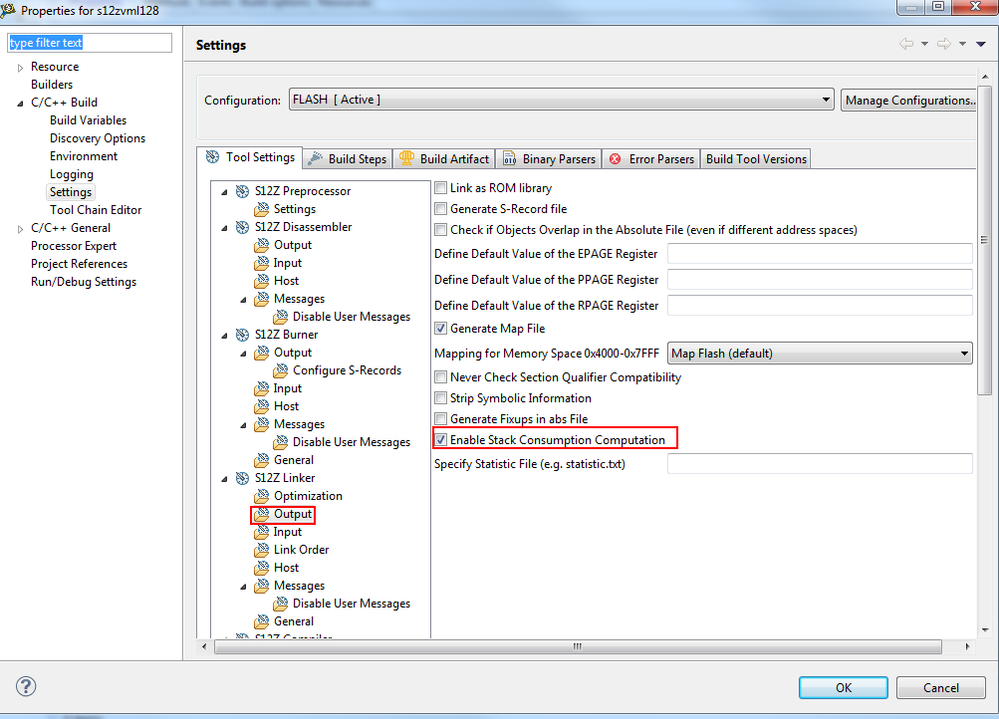Click the Burner Host folder icon
999x719 pixels.
tap(261, 406)
